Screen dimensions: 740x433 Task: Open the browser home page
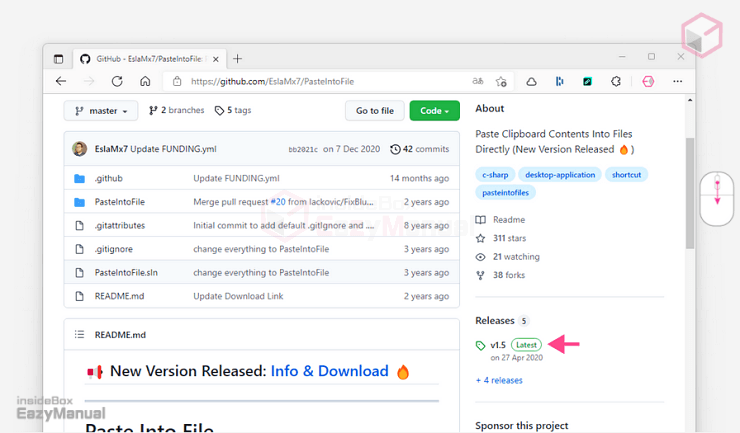pyautogui.click(x=145, y=81)
